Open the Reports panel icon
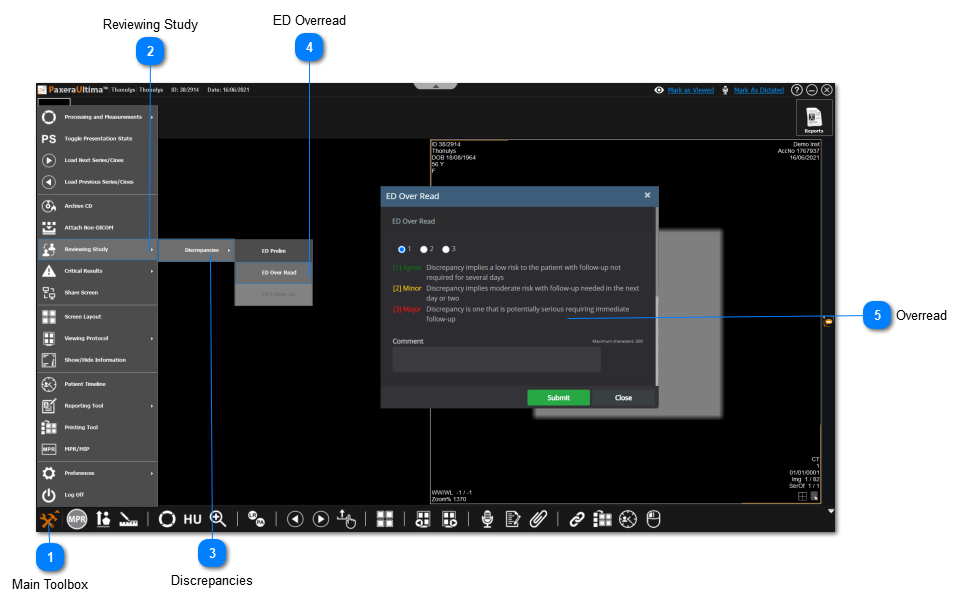 814,118
